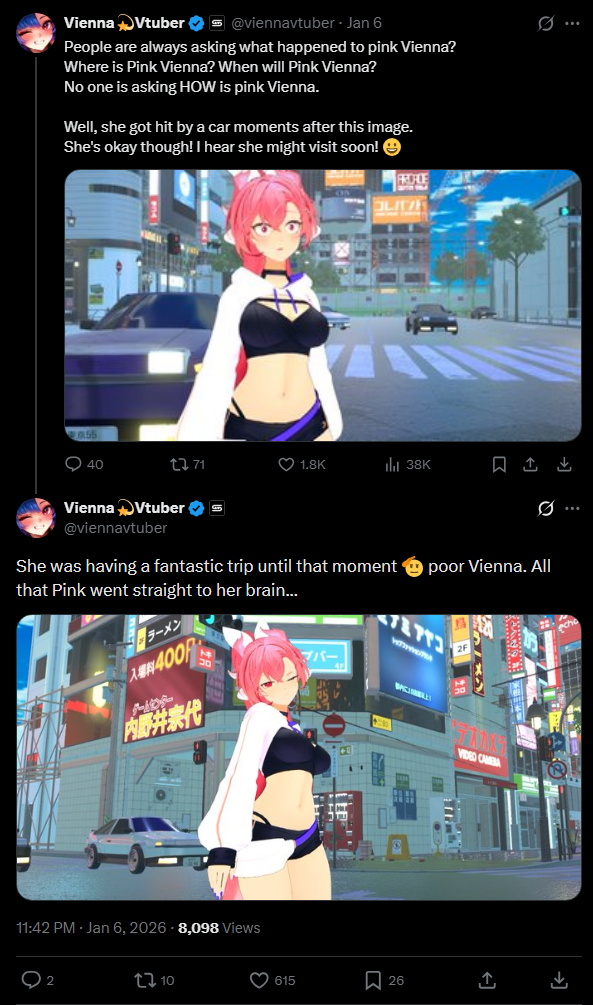The image size is (593, 1005).
Task: Open more options menu on second tweet
Action: tap(572, 508)
